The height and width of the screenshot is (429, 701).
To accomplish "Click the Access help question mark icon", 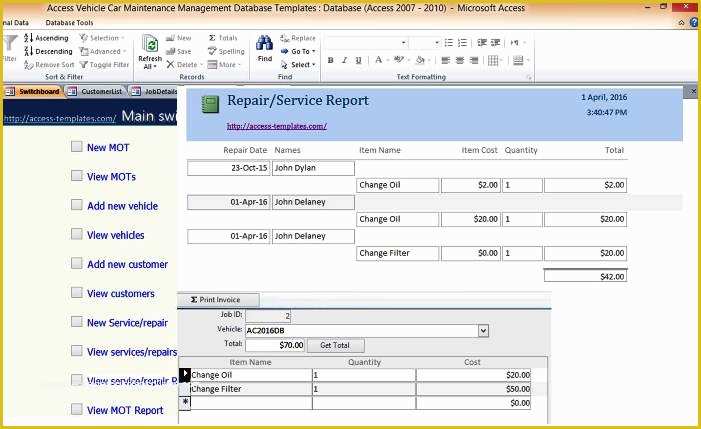I will pyautogui.click(x=694, y=22).
